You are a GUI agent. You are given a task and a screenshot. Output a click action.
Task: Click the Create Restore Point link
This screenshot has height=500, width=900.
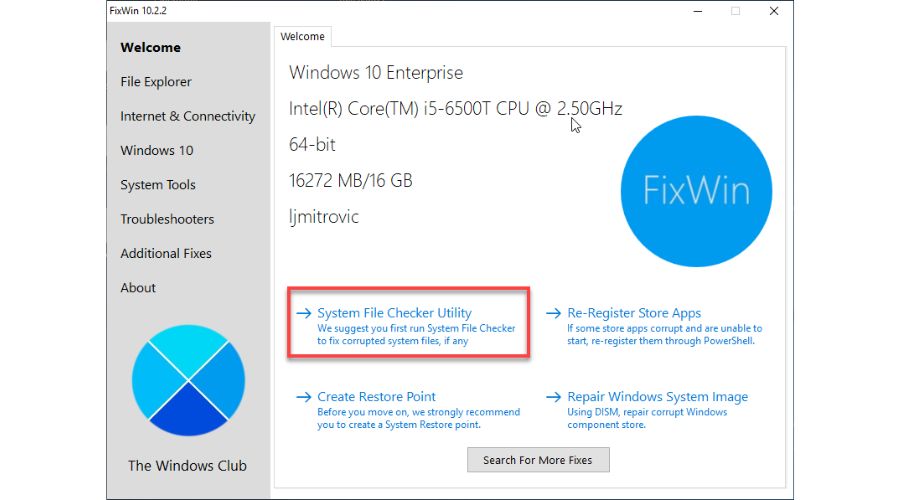click(x=376, y=397)
